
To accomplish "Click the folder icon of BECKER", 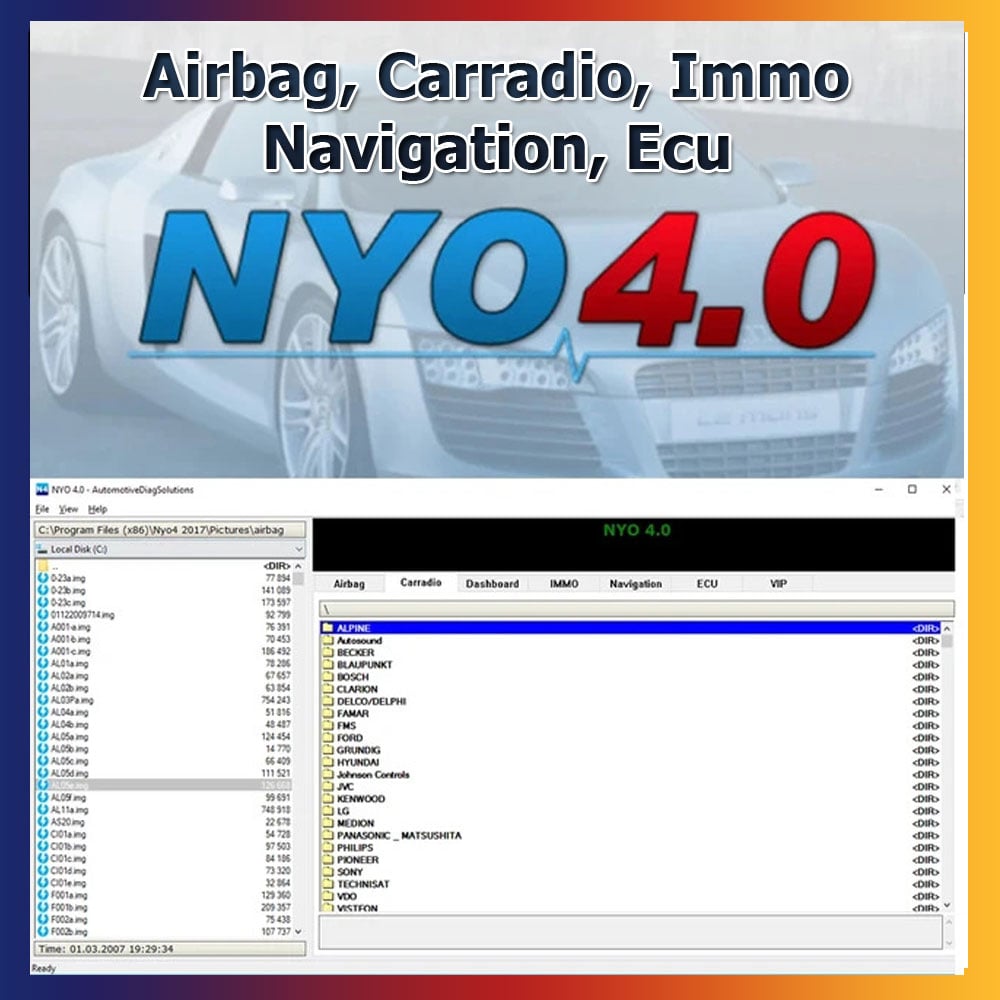I will 328,652.
